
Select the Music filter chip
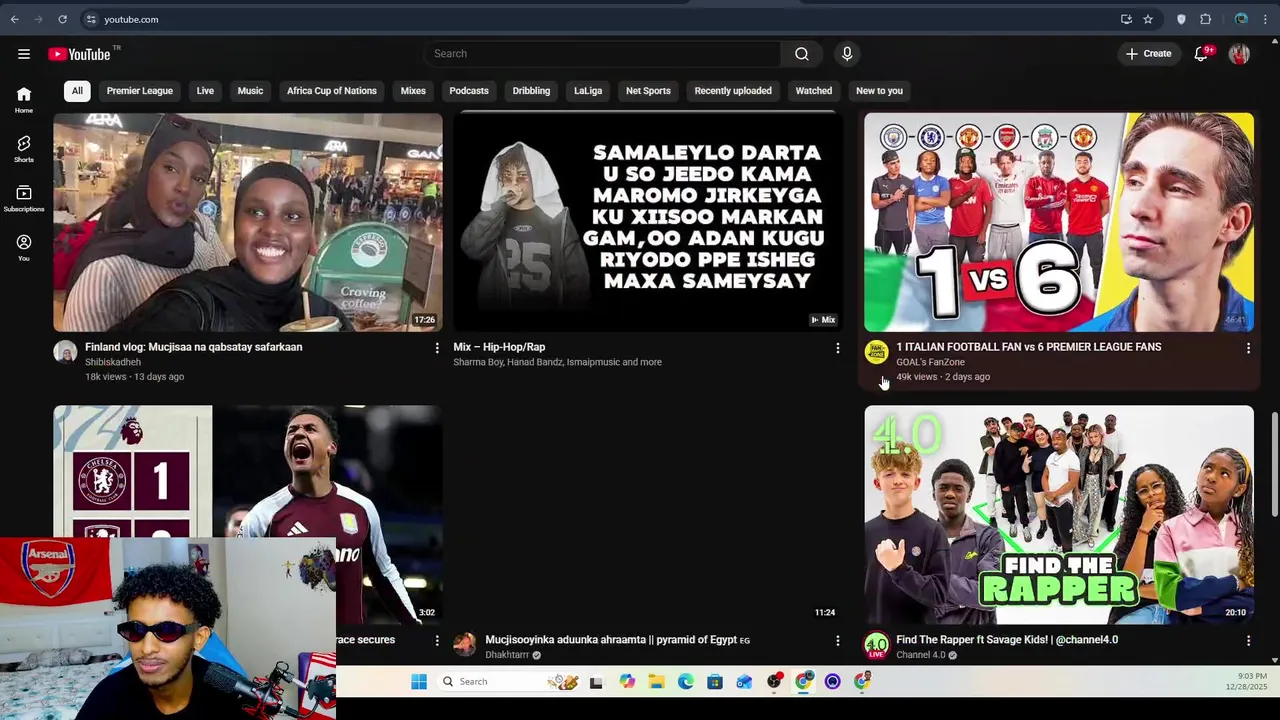click(250, 91)
